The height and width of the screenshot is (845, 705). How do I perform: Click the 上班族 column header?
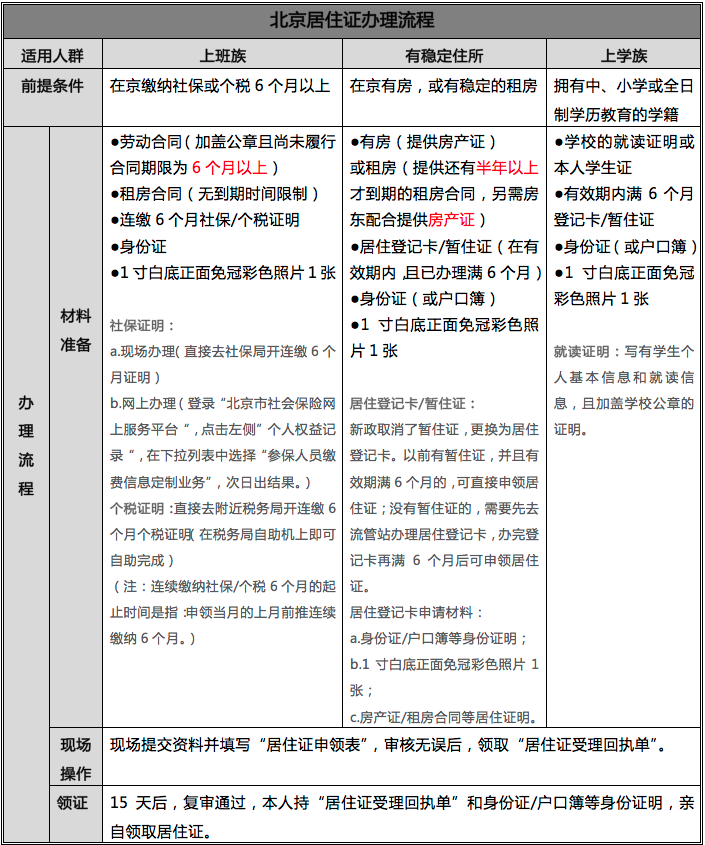[x=222, y=56]
